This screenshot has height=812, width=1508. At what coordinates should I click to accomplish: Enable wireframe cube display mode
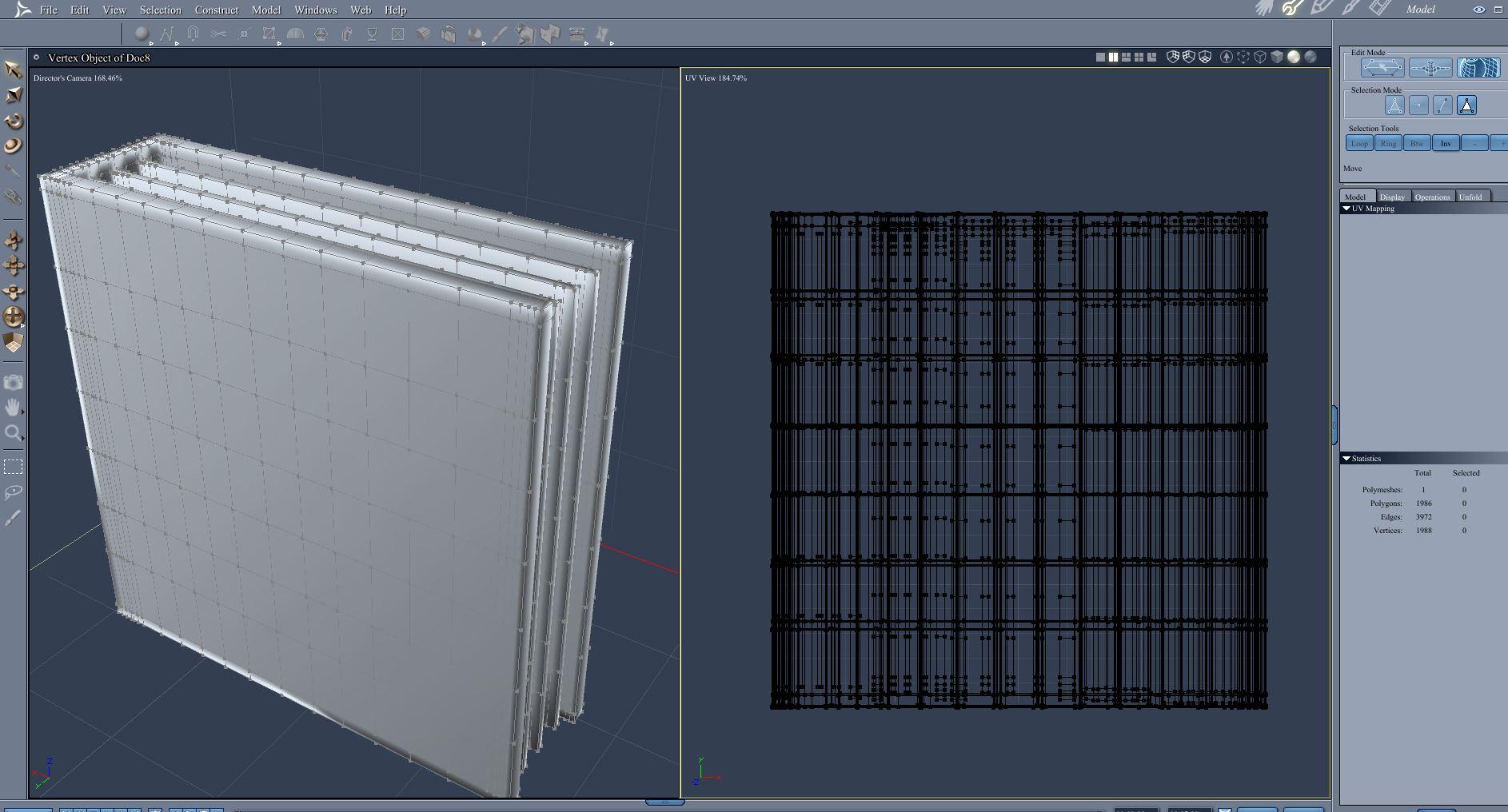click(x=1260, y=58)
